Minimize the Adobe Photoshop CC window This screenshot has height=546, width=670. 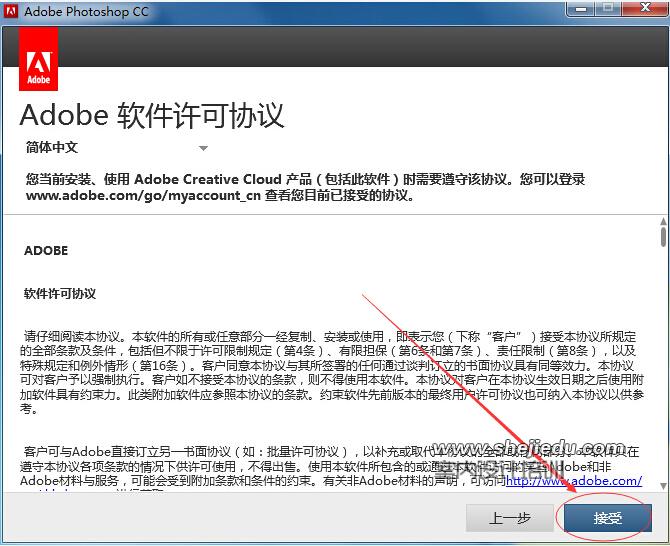[x=581, y=9]
